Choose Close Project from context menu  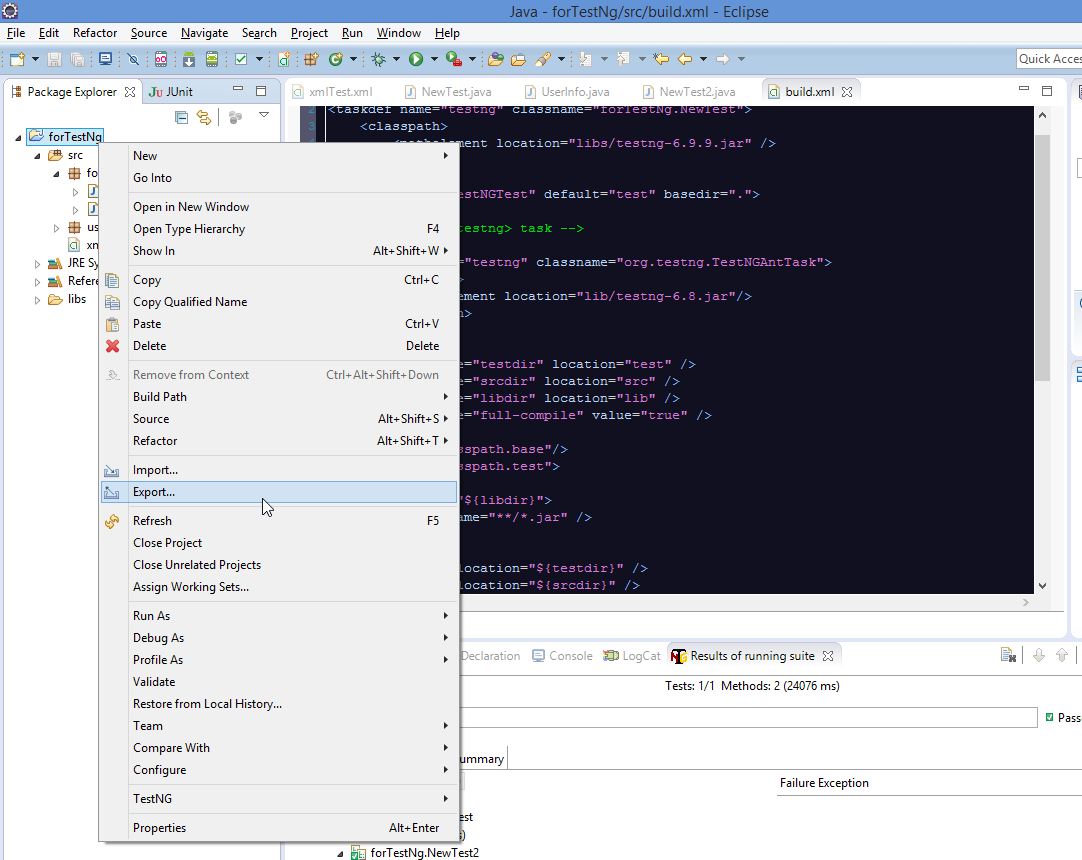click(279, 543)
